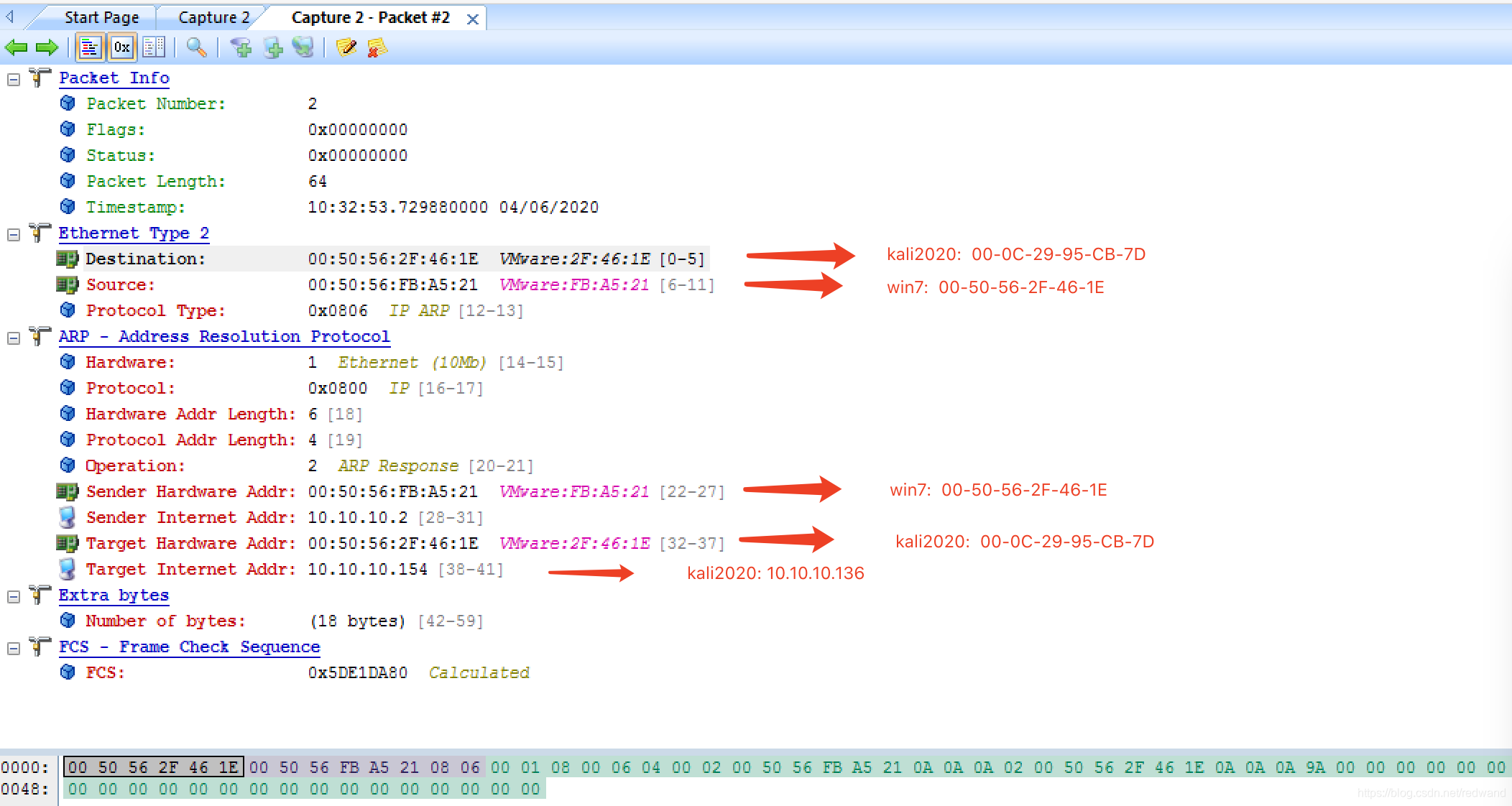Collapse the Extra bytes section
1512x806 pixels.
tap(13, 597)
